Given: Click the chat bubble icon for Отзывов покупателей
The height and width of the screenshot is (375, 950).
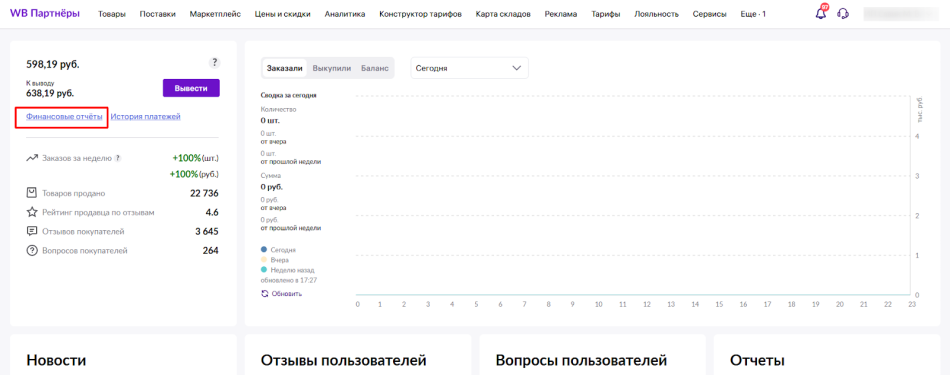Looking at the screenshot, I should pyautogui.click(x=32, y=231).
